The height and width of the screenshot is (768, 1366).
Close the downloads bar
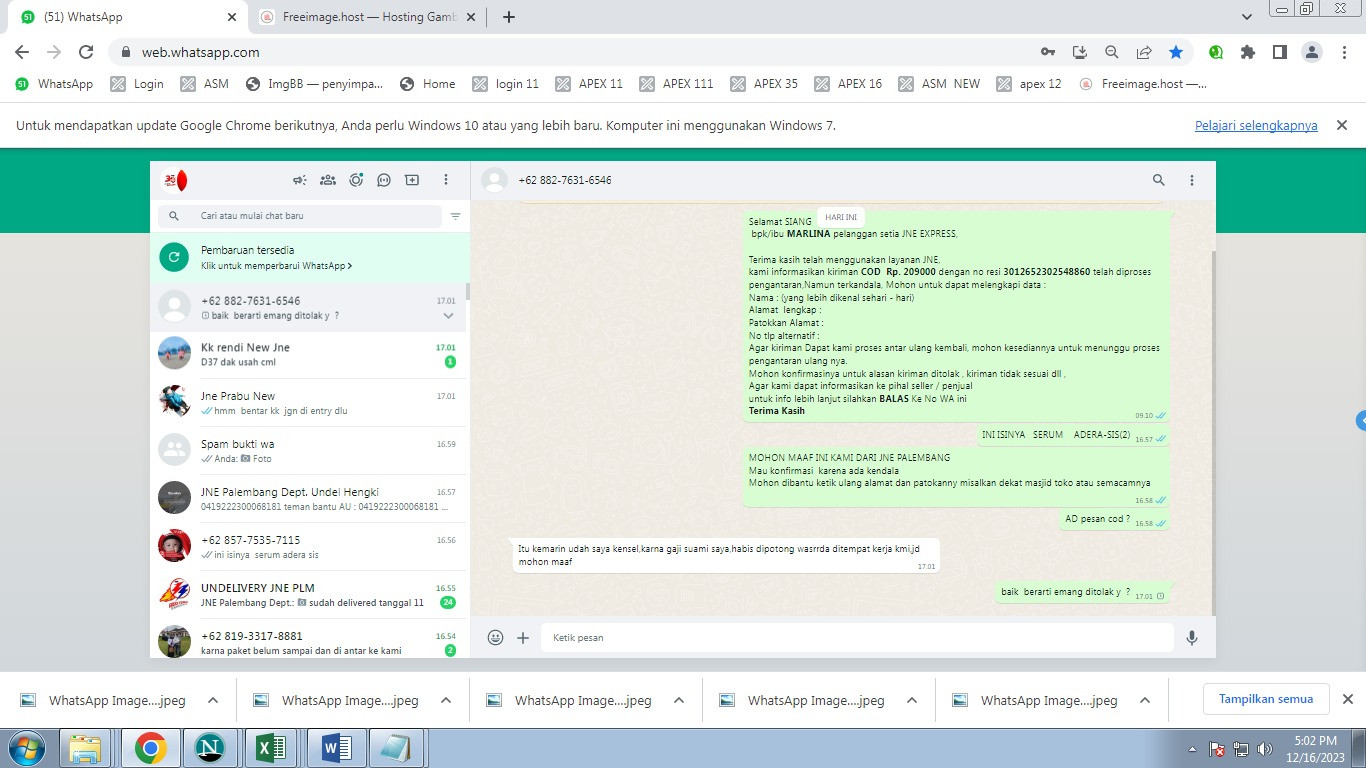pos(1347,699)
